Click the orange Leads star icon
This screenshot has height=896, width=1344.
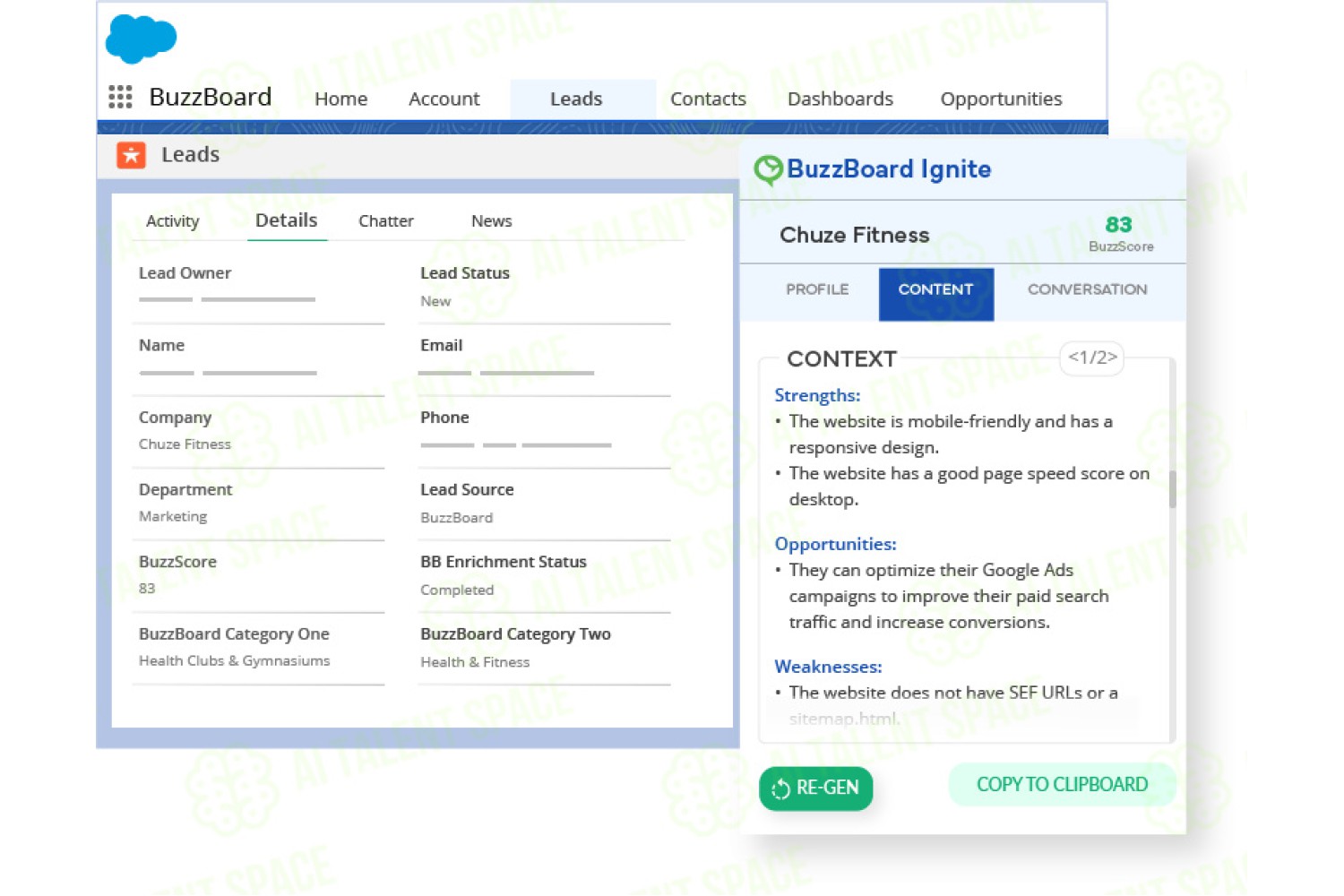131,155
